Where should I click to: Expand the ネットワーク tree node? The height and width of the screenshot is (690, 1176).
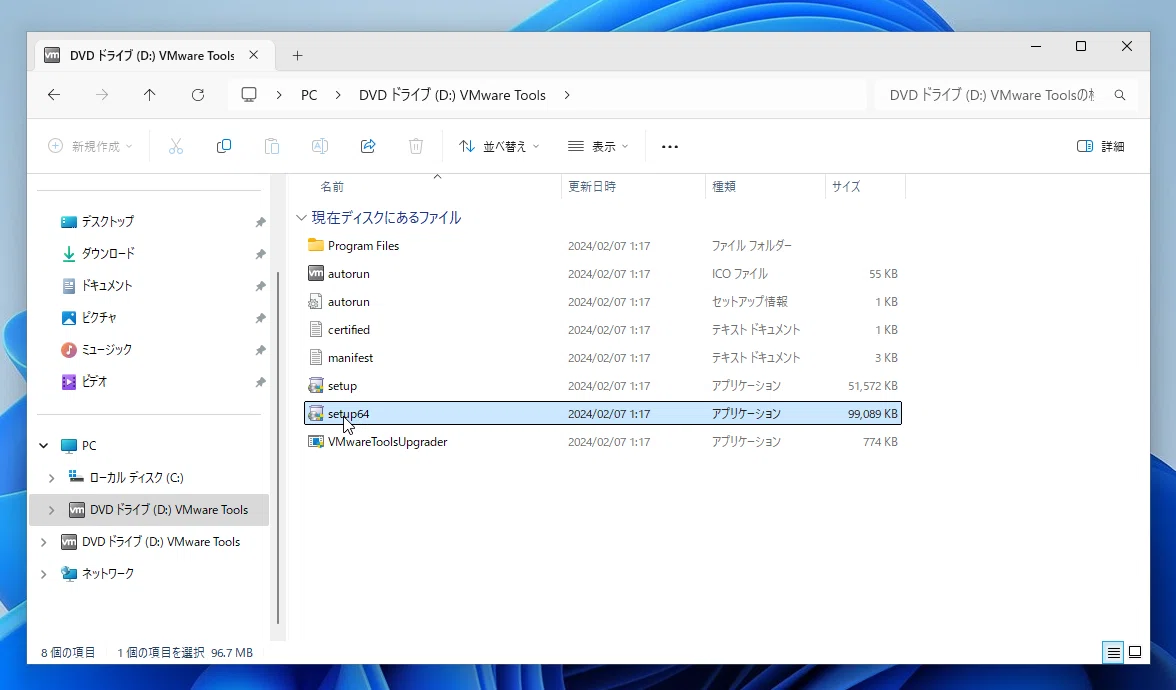pos(44,574)
